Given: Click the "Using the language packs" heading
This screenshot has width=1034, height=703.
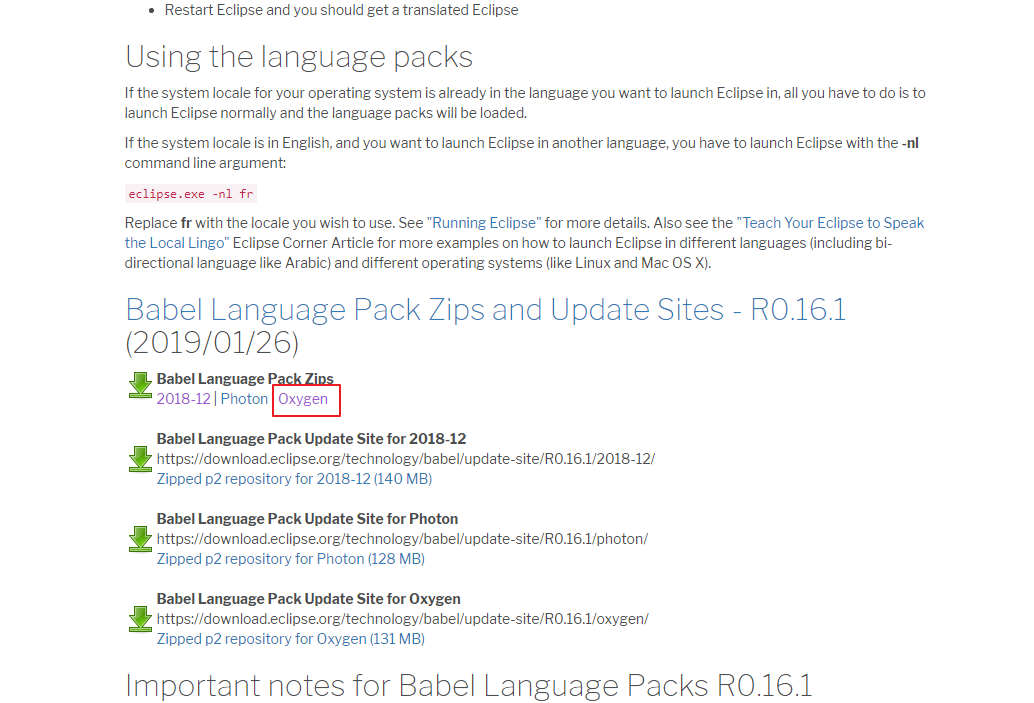Looking at the screenshot, I should (299, 57).
